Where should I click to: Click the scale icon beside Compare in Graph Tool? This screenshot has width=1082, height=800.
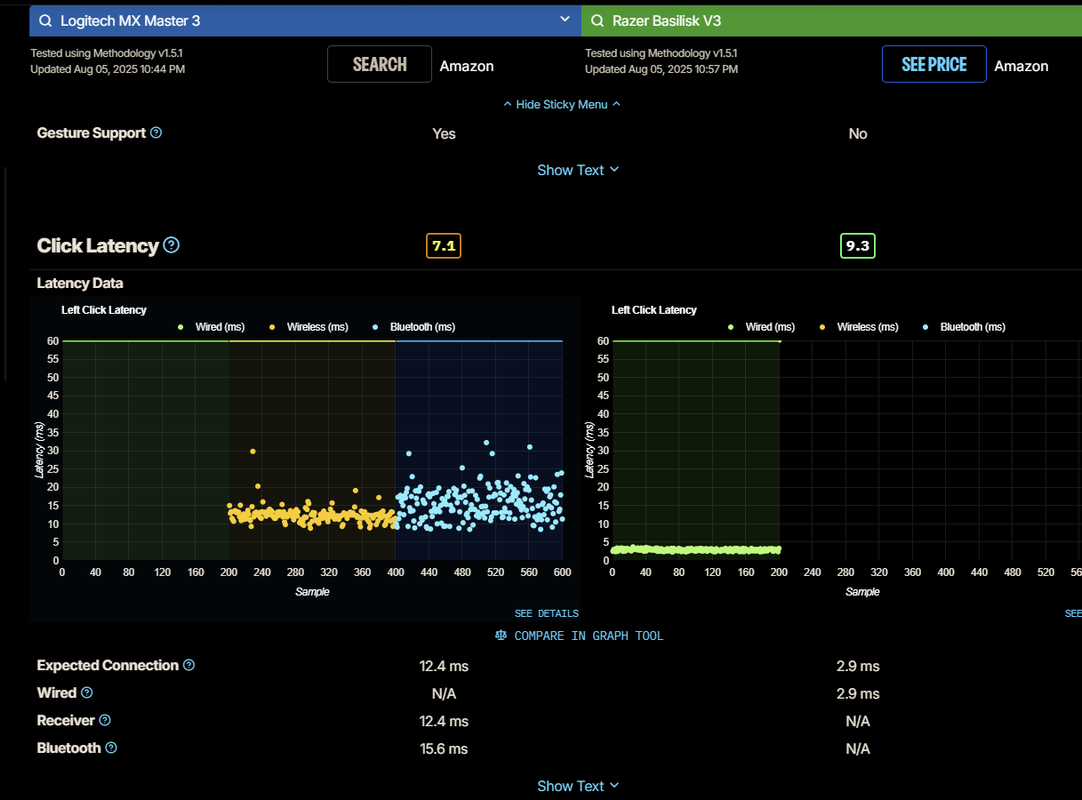click(501, 635)
